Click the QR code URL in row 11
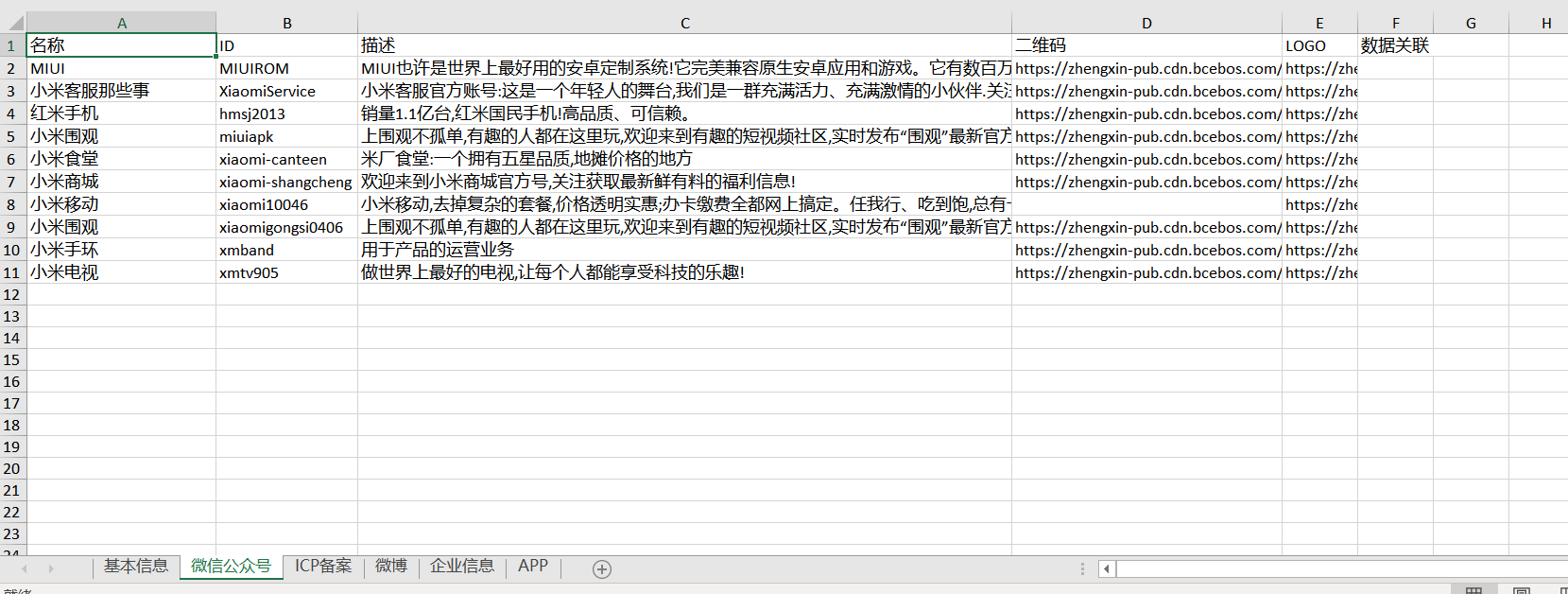Viewport: 1568px width, 594px height. (1146, 272)
